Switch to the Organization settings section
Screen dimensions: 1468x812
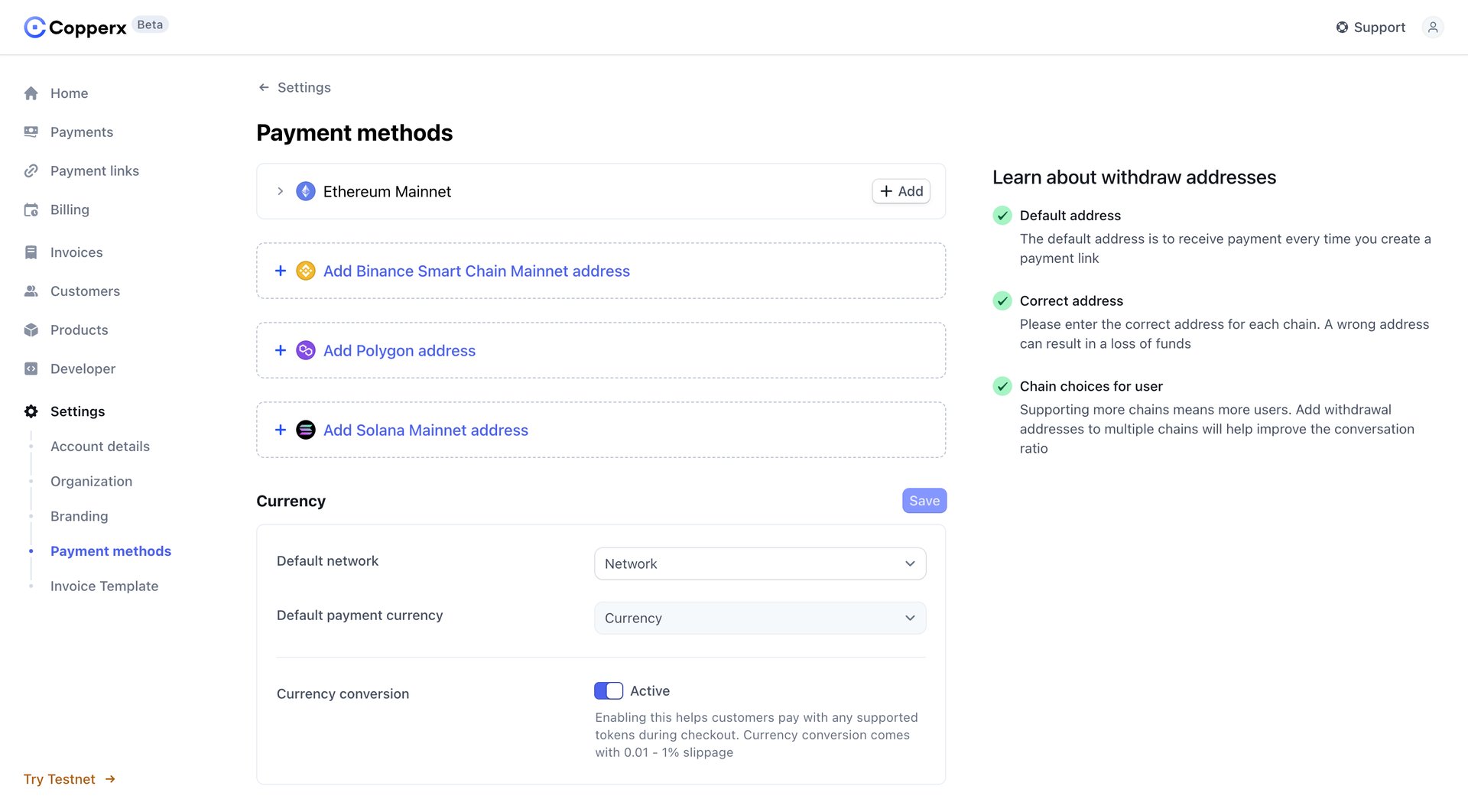(91, 481)
